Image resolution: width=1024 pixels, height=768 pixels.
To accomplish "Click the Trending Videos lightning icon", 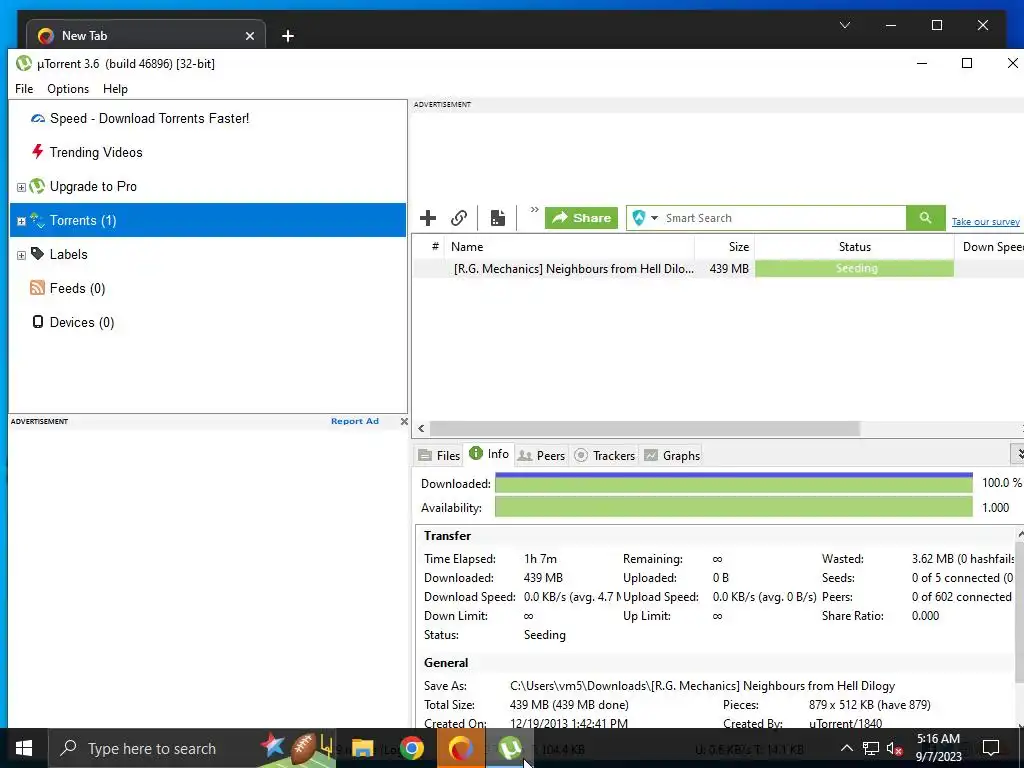I will (x=38, y=152).
